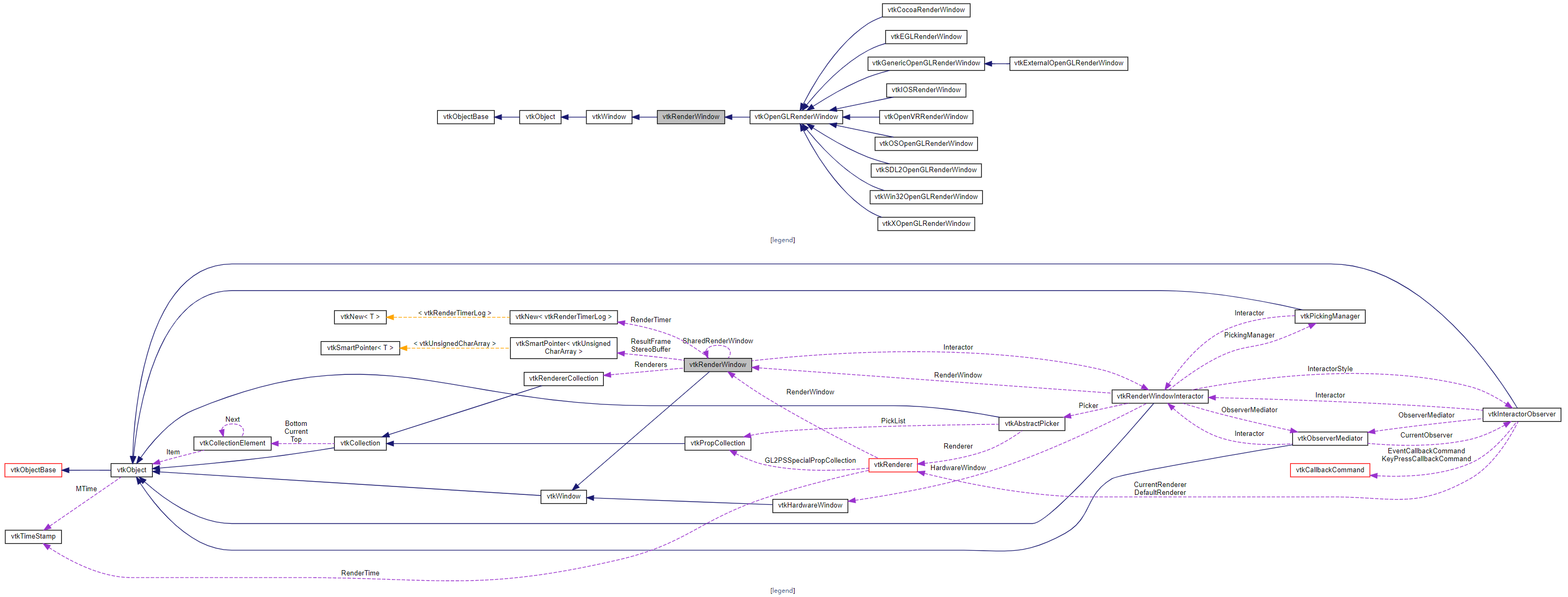Click the upper legend link
This screenshot has width=1568, height=597.
782,240
